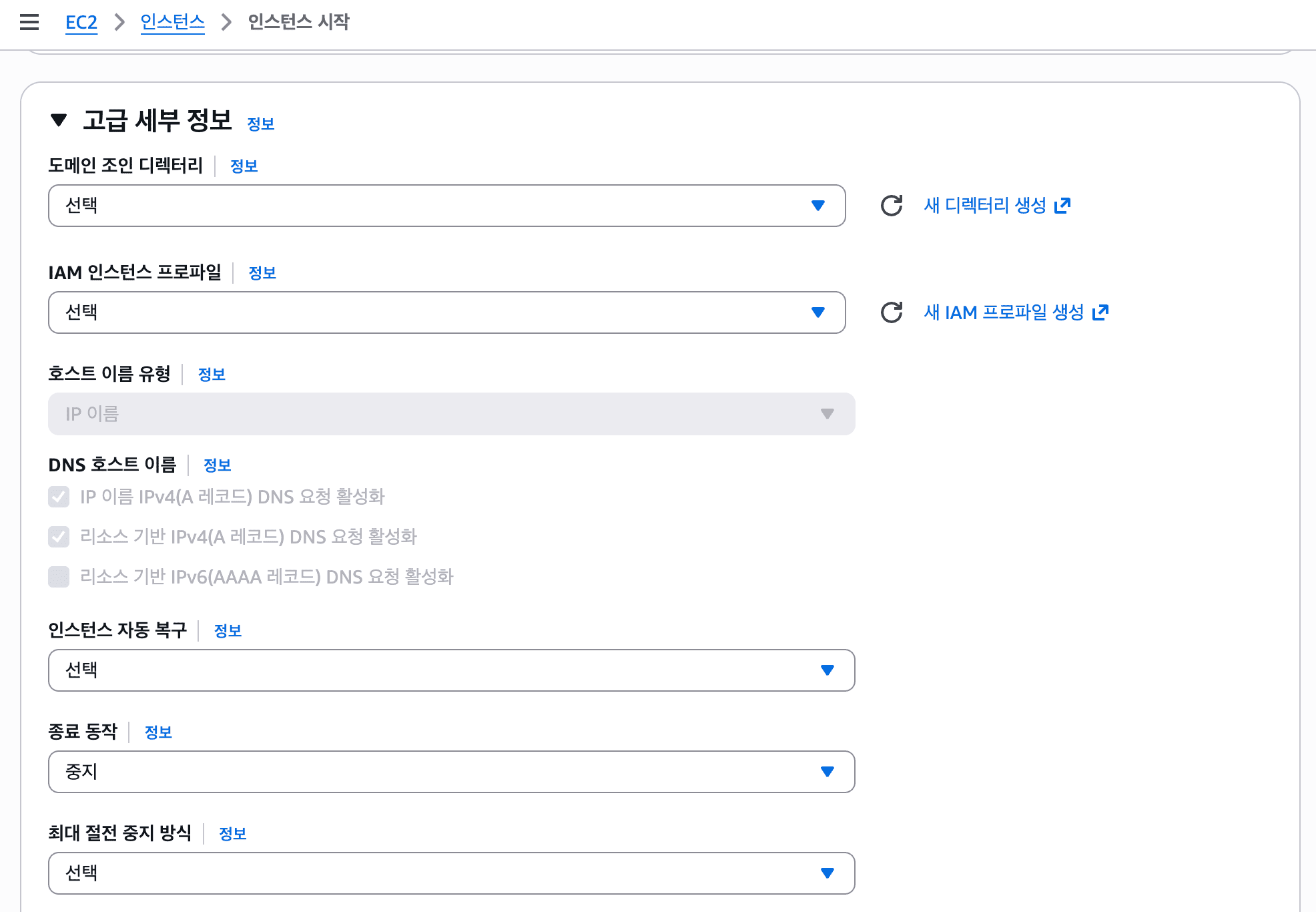Open the 도메인 조인 디렉터리 dropdown

click(x=446, y=206)
